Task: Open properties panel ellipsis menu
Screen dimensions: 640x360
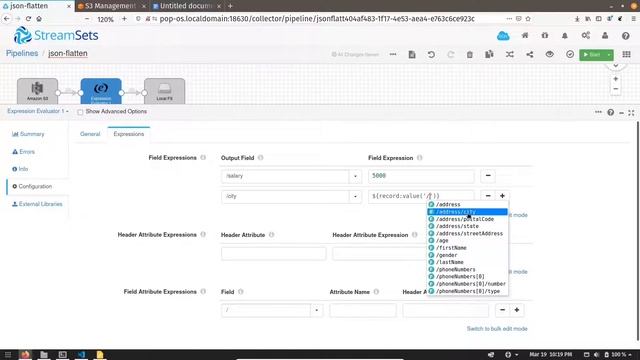Action: (598, 112)
